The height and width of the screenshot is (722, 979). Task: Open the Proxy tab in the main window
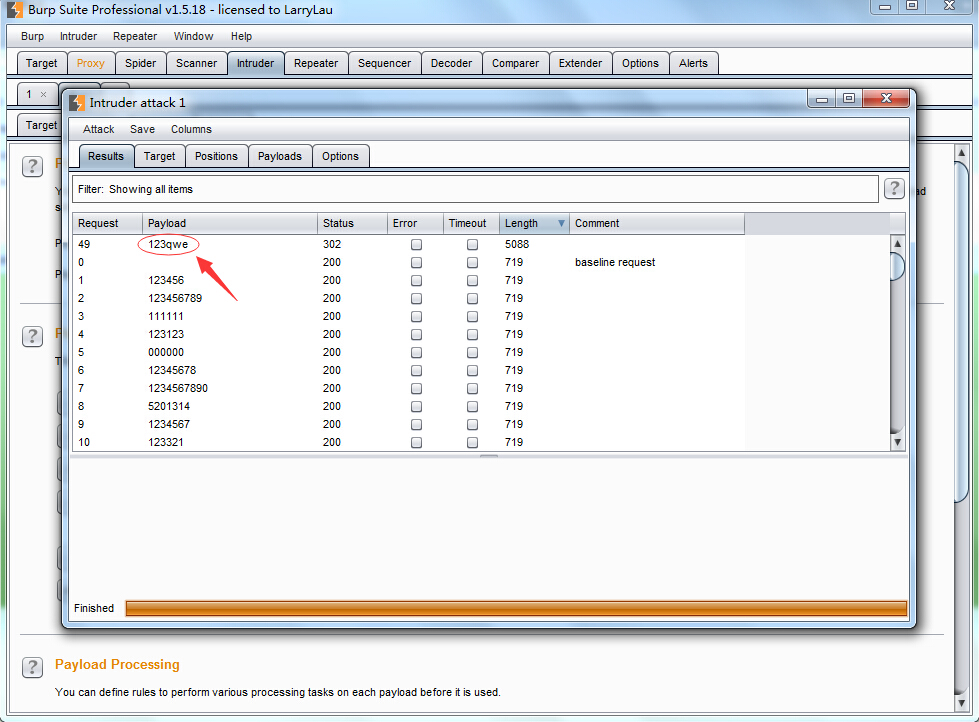pyautogui.click(x=91, y=63)
